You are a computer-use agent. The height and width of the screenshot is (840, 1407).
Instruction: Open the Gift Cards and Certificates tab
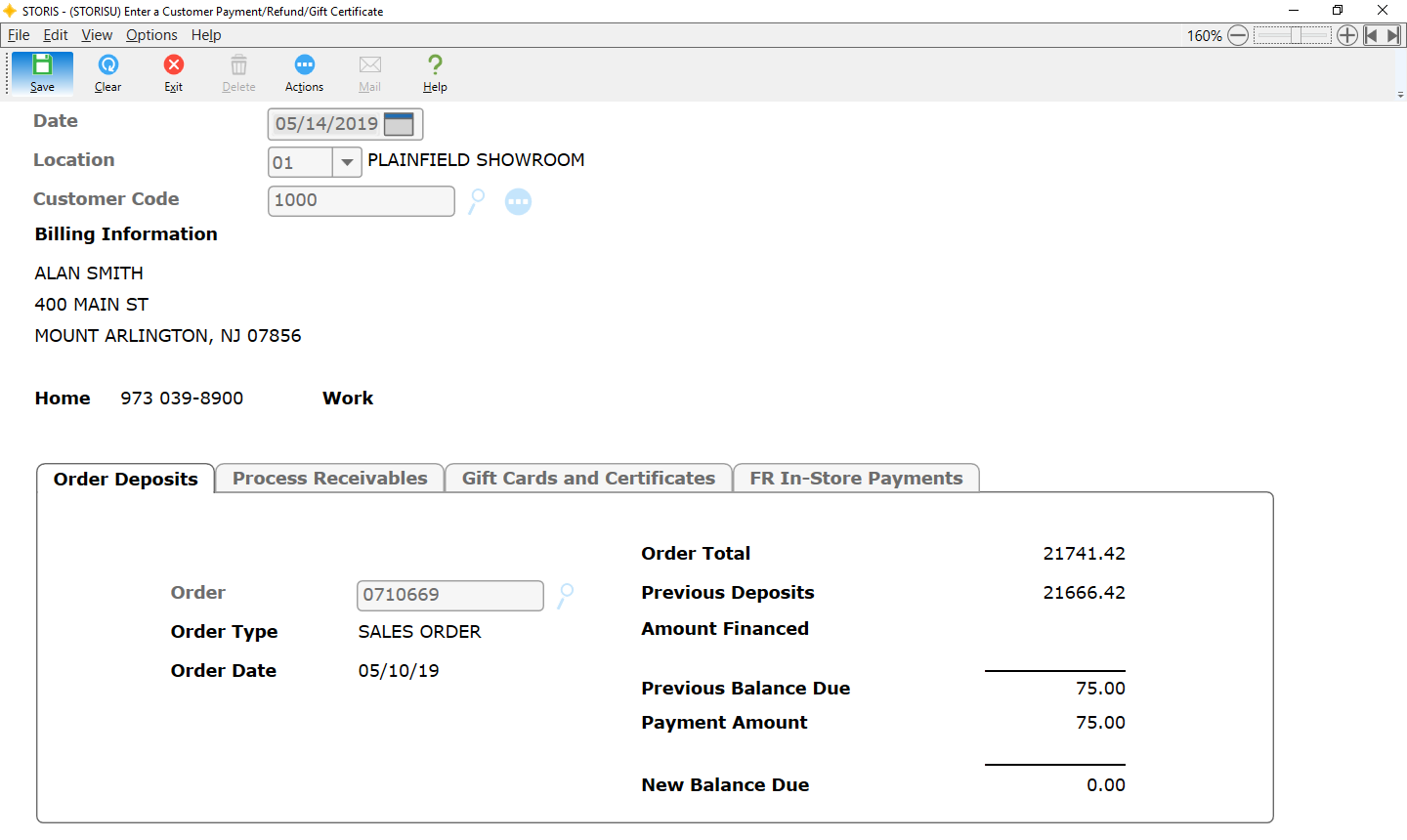click(588, 478)
